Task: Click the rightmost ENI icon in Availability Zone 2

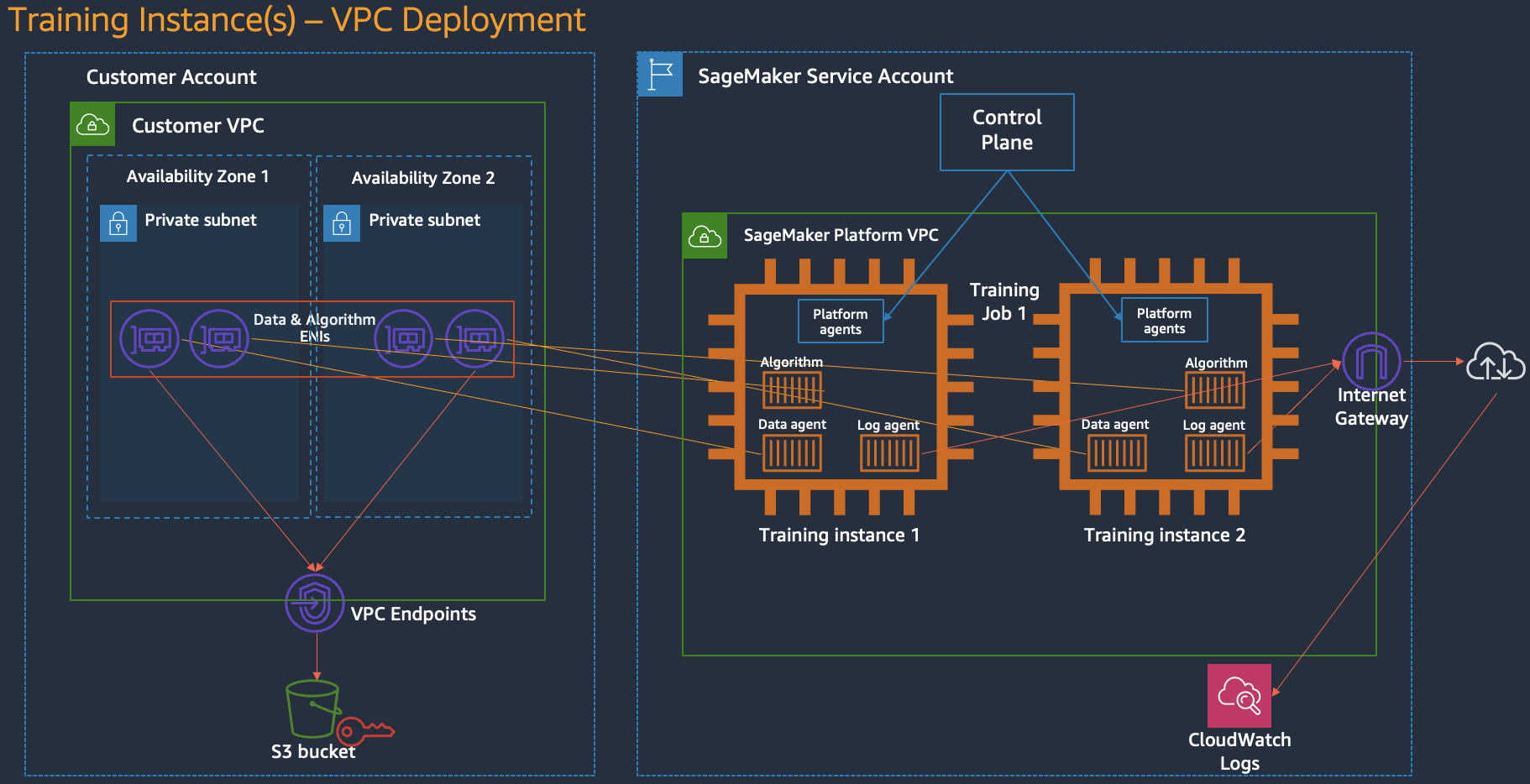Action: click(x=474, y=339)
